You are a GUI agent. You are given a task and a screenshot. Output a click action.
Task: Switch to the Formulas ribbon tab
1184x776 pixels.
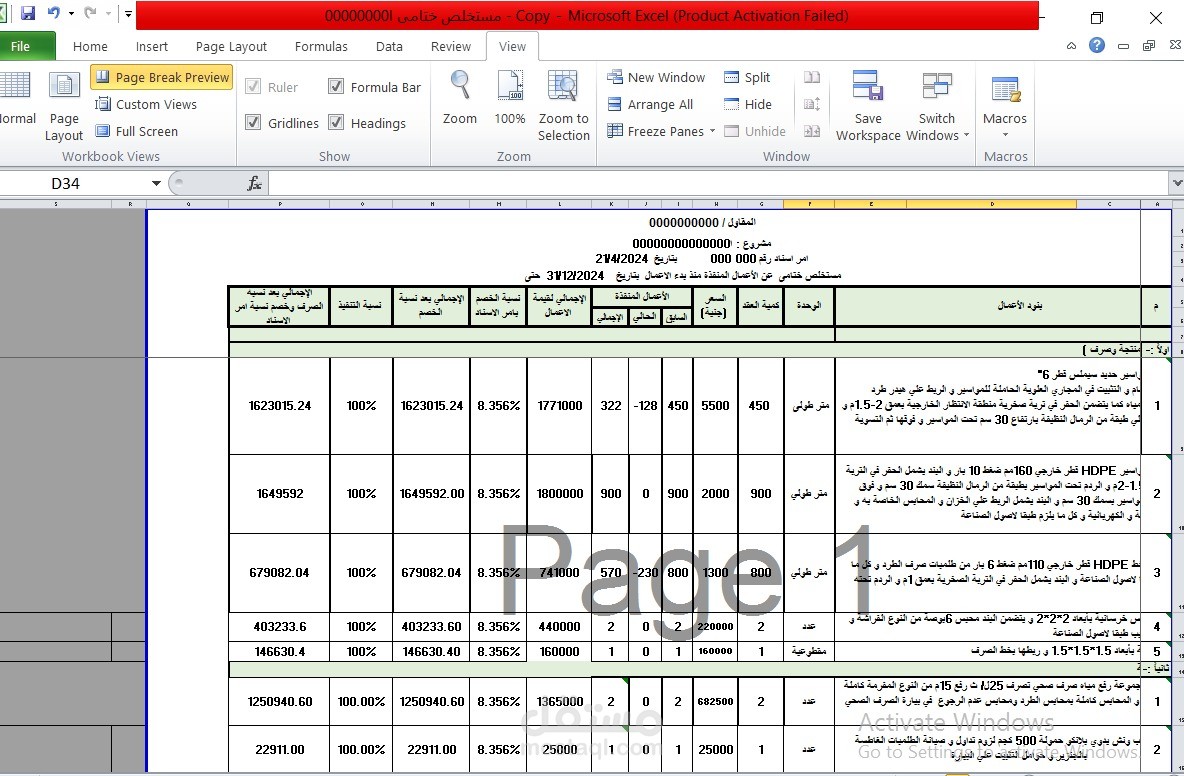point(321,46)
